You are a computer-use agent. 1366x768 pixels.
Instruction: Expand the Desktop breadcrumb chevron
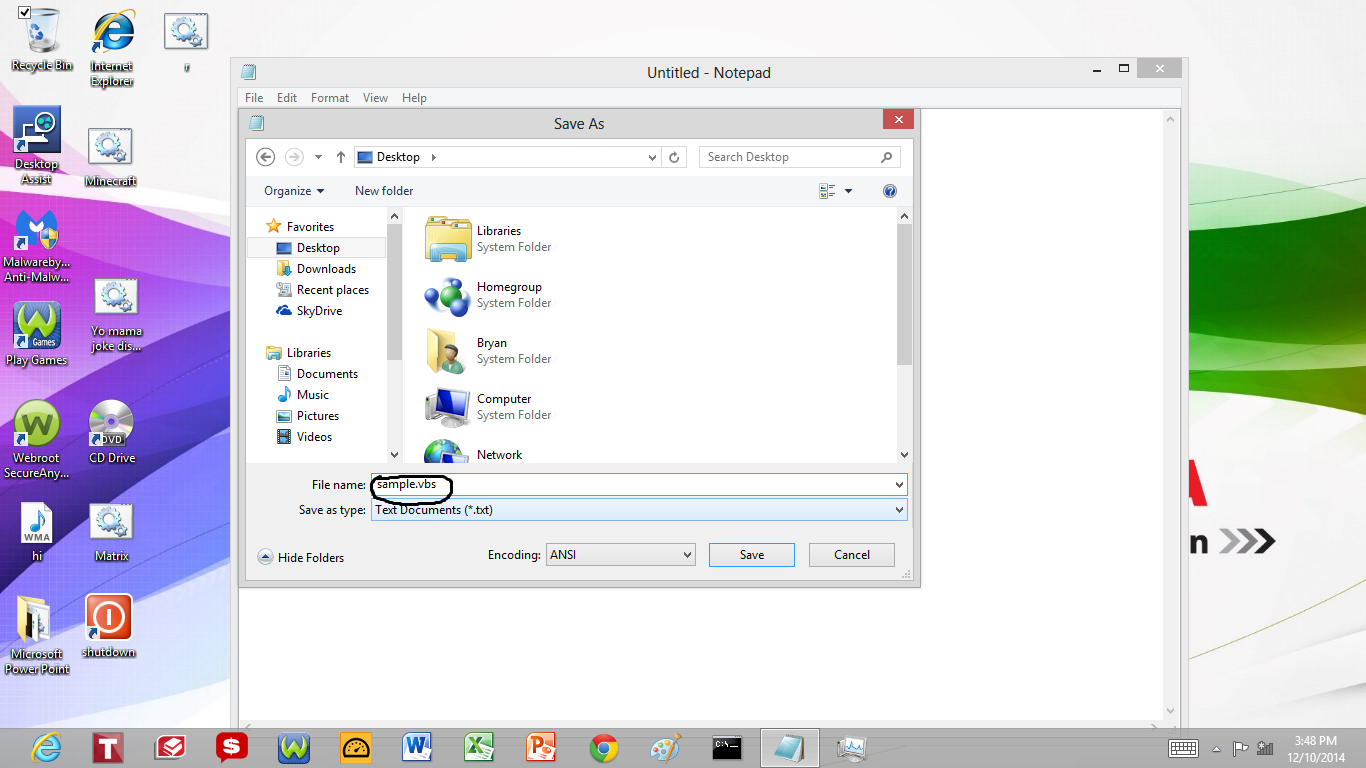pyautogui.click(x=433, y=157)
